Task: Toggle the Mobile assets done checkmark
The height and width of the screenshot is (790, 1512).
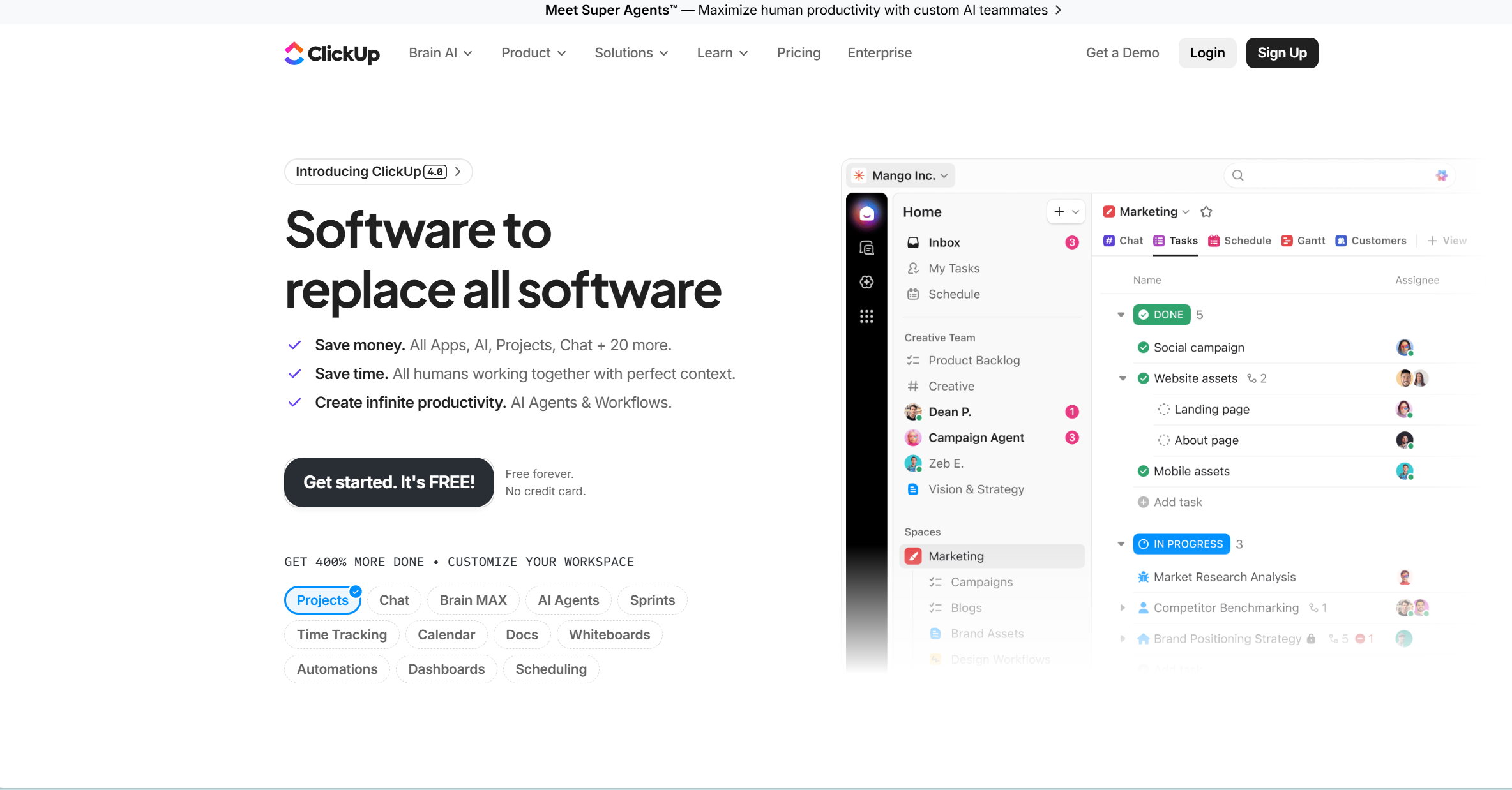Action: point(1144,472)
